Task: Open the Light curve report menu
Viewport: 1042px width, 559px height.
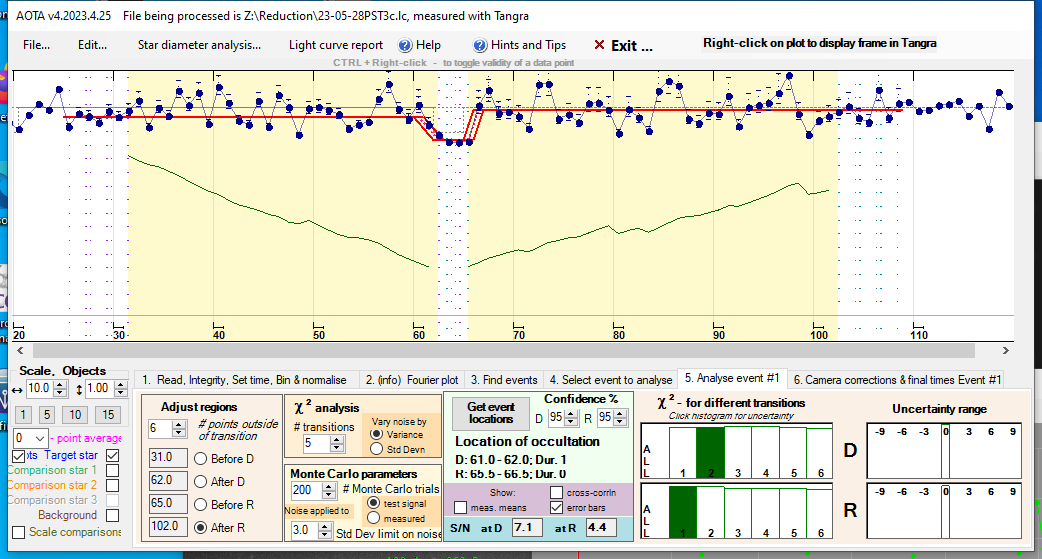Action: pos(336,45)
